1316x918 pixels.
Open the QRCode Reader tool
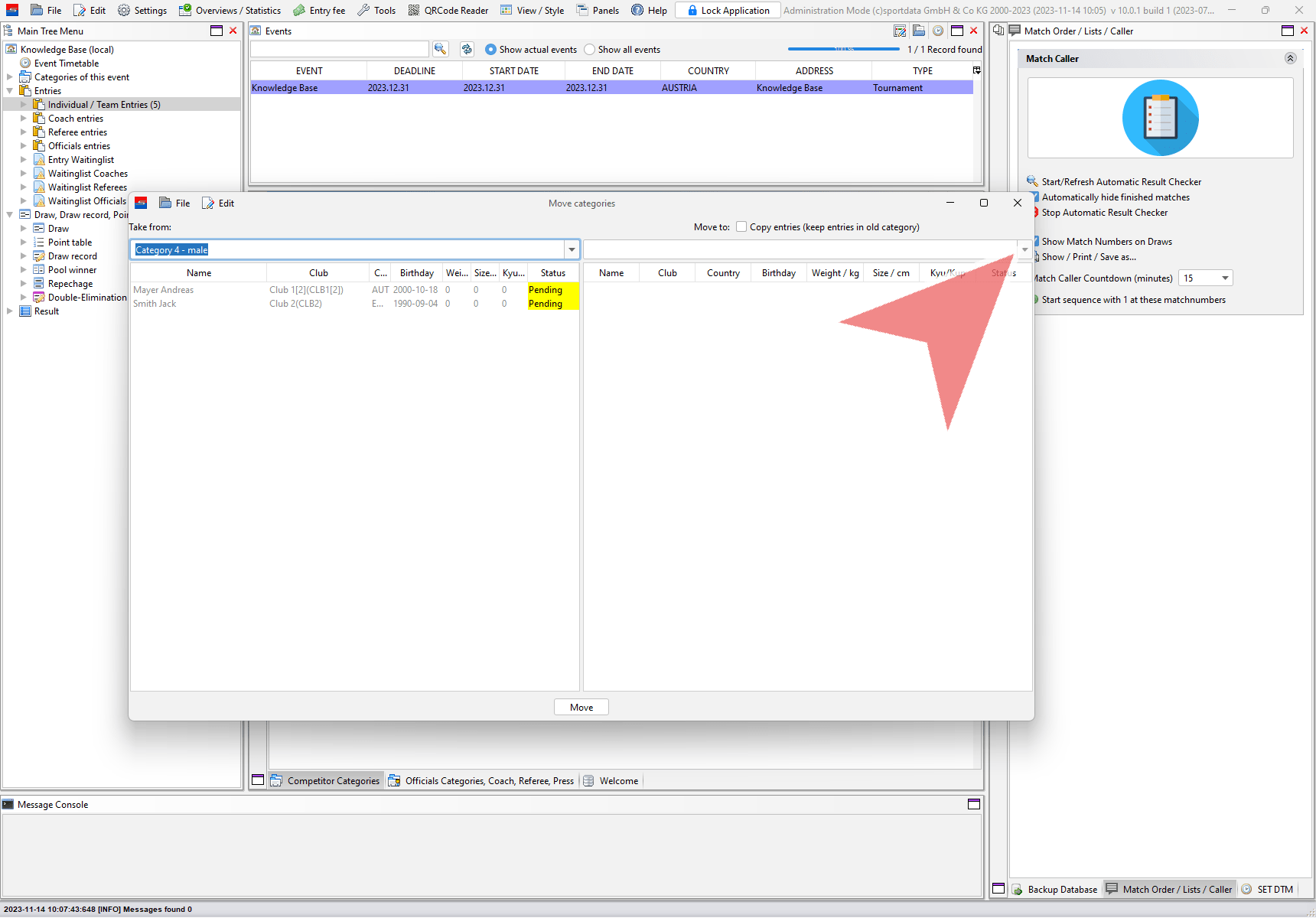click(448, 10)
